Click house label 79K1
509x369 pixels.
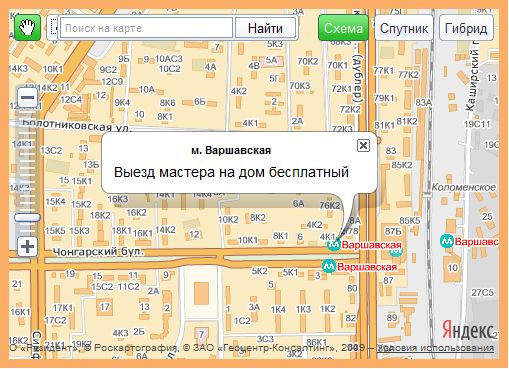384,98
